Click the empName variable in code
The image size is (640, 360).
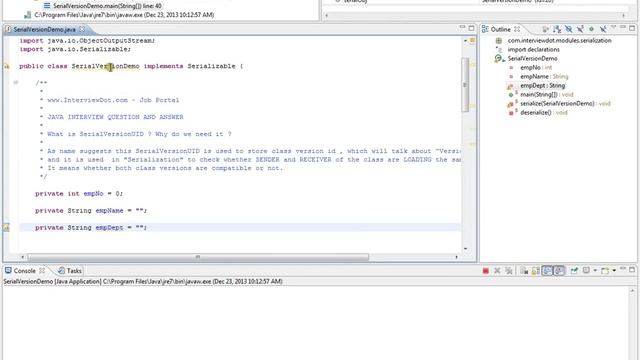tap(109, 211)
